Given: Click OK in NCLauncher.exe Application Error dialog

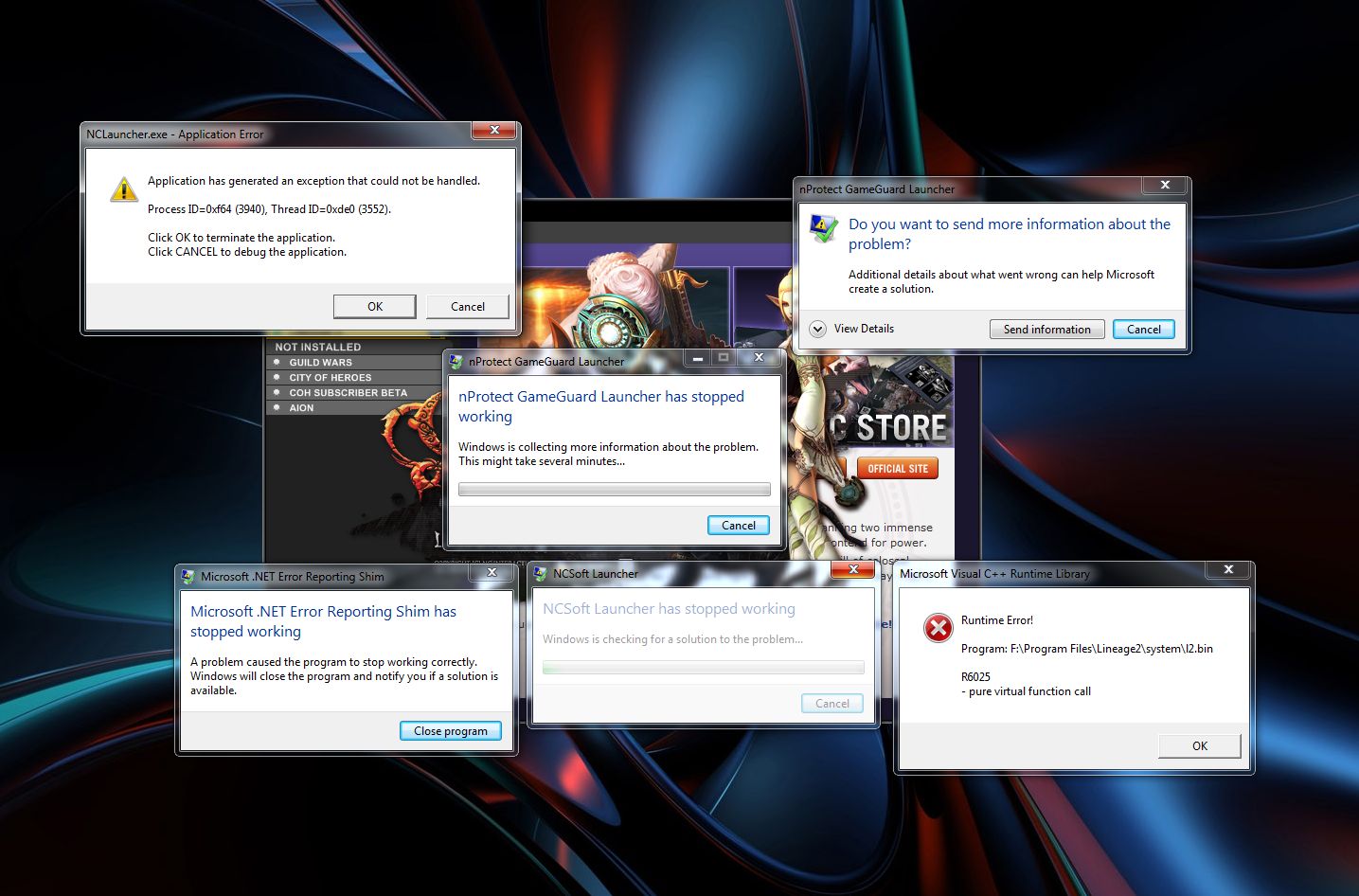Looking at the screenshot, I should coord(374,306).
